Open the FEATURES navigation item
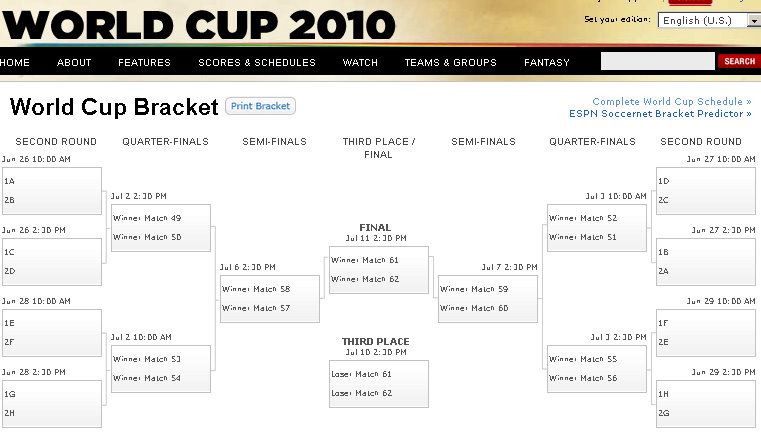761x436 pixels. pos(144,63)
